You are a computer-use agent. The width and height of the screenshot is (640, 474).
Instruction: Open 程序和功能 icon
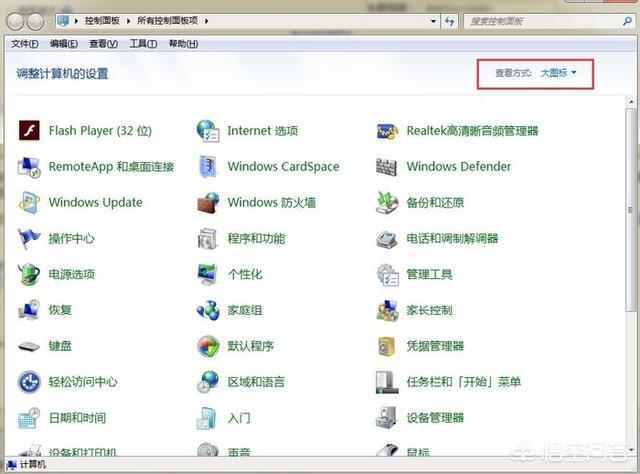tap(208, 238)
